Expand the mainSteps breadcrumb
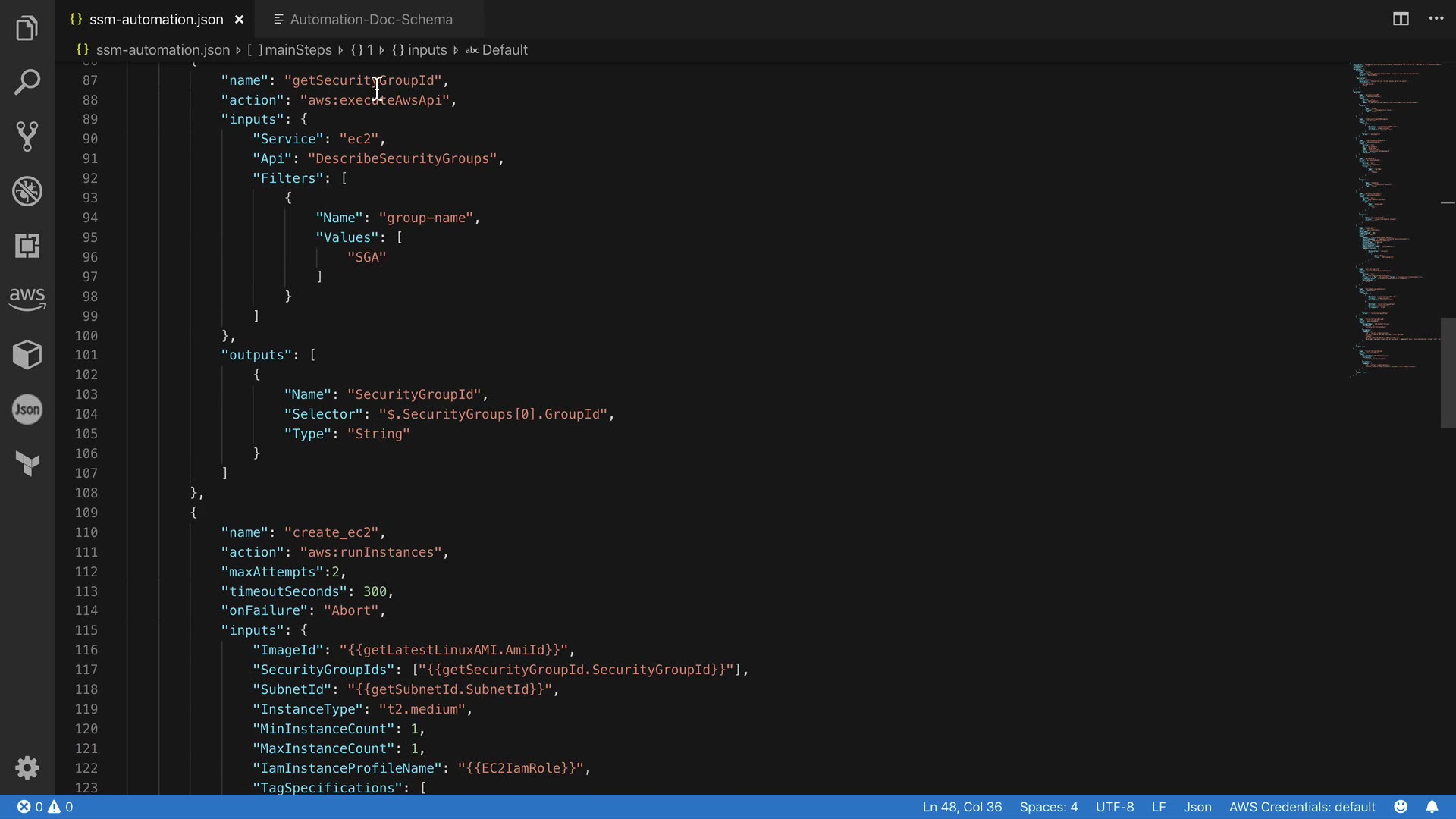This screenshot has height=819, width=1456. point(297,50)
